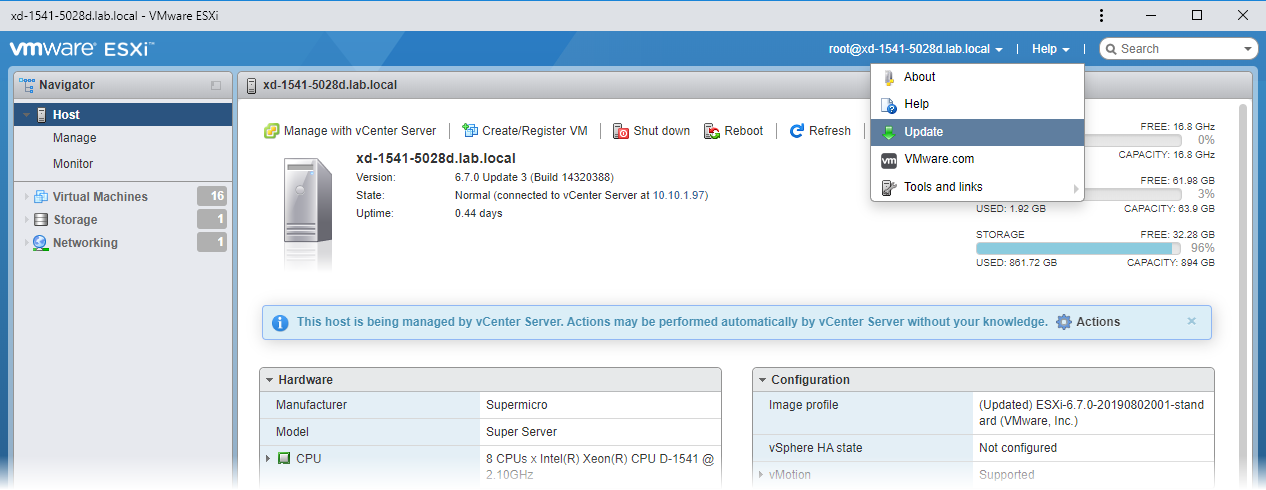Screen dimensions: 1266x490
Task: Select Monitor under Host in Navigator
Action: click(x=73, y=164)
